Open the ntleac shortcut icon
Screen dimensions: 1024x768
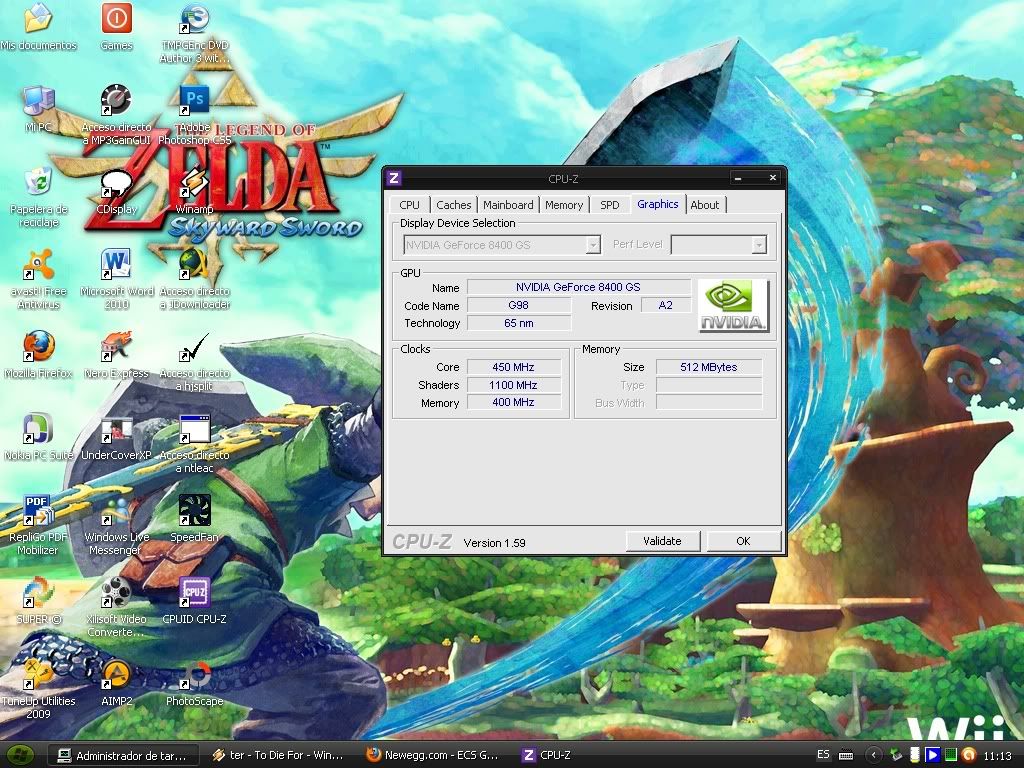195,429
